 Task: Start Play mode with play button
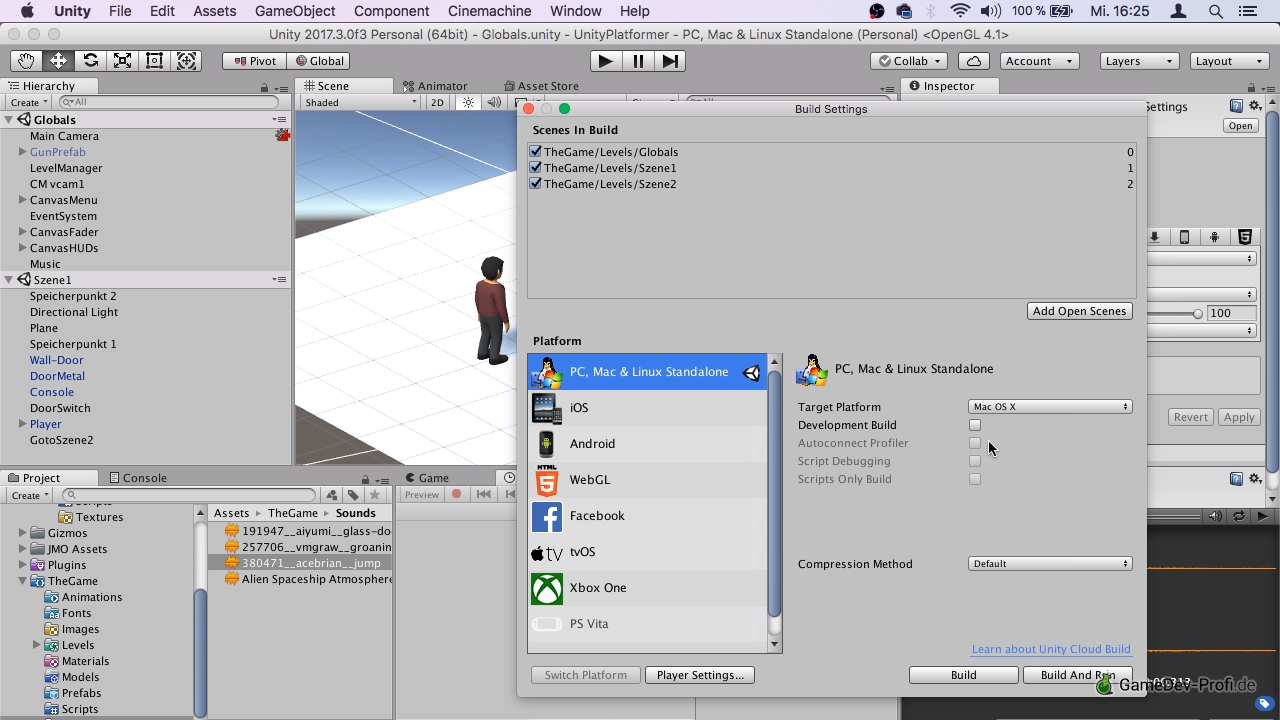tap(605, 61)
